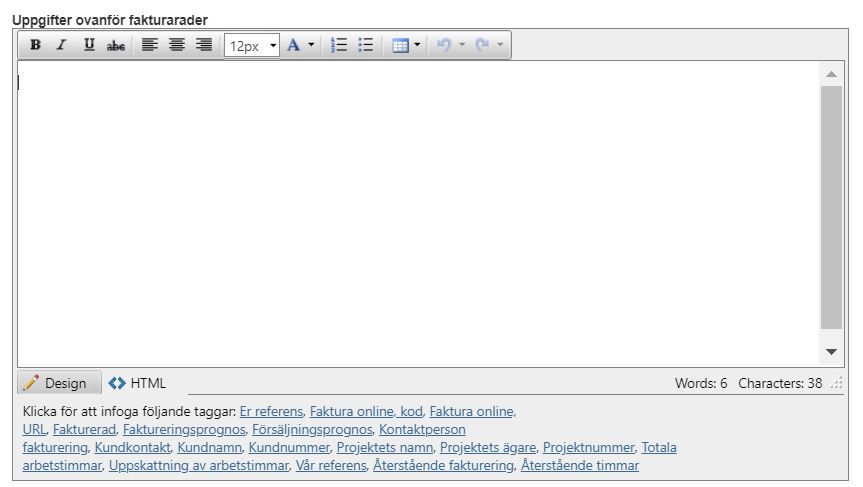Insert the Faktura online, kod tag
Viewport: 863px width, 487px height.
(366, 412)
